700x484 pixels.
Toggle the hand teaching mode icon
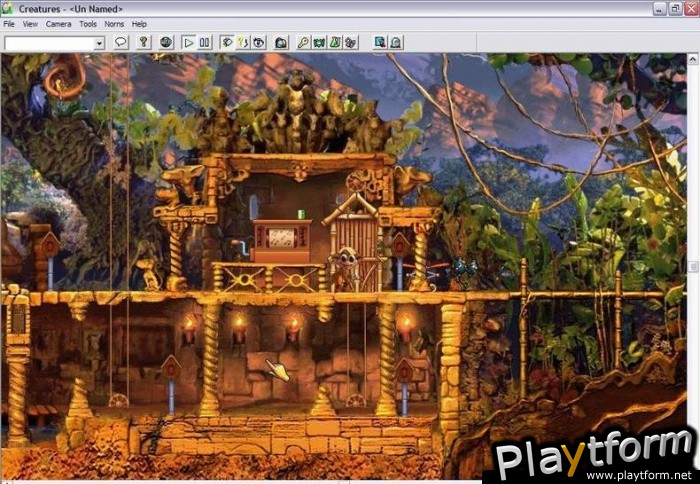coord(227,42)
